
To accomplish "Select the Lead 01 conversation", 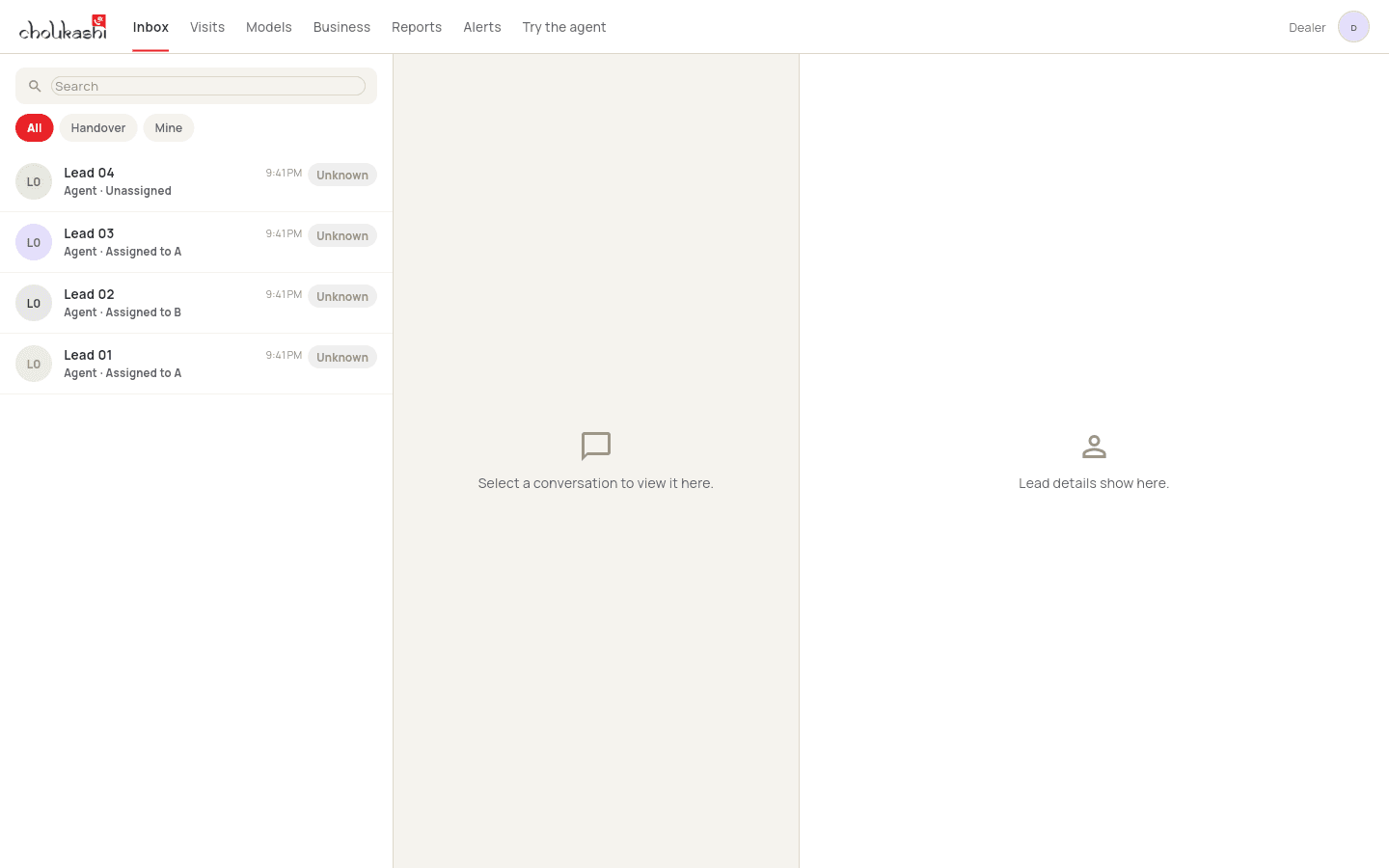I will (x=196, y=364).
